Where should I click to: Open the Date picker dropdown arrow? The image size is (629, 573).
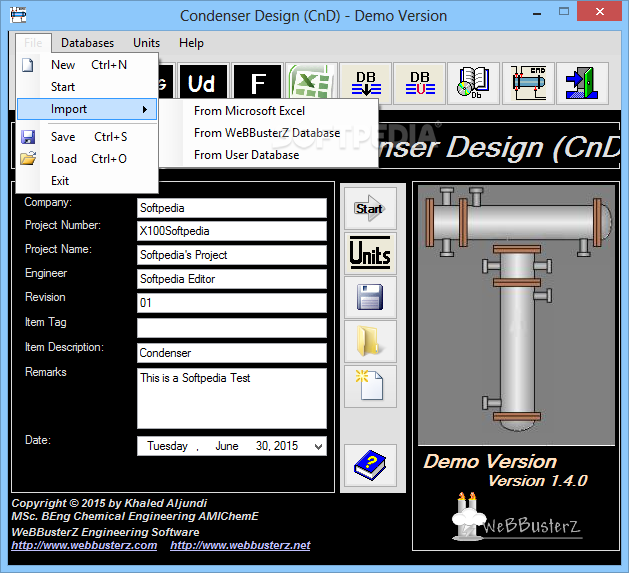click(x=318, y=446)
